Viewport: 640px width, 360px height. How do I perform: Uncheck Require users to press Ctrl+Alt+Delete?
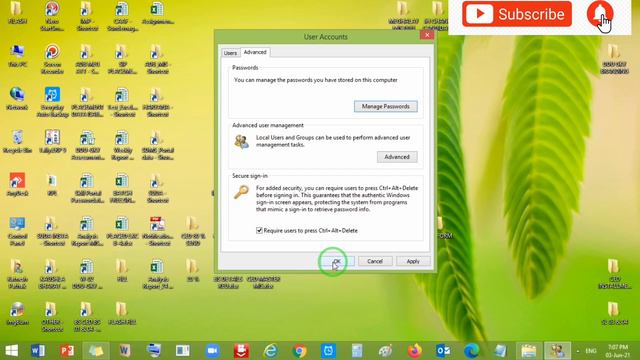point(259,231)
